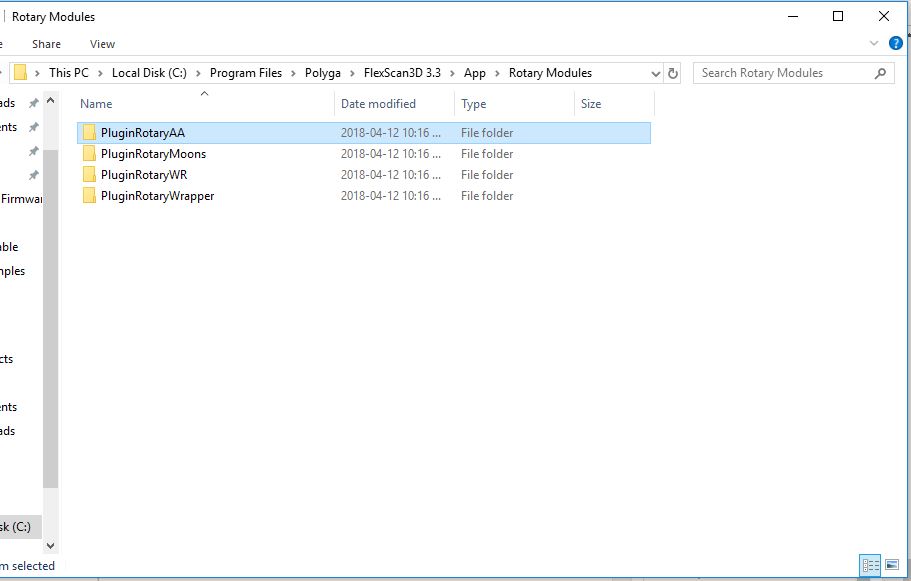Sort the list by Name column

[96, 104]
